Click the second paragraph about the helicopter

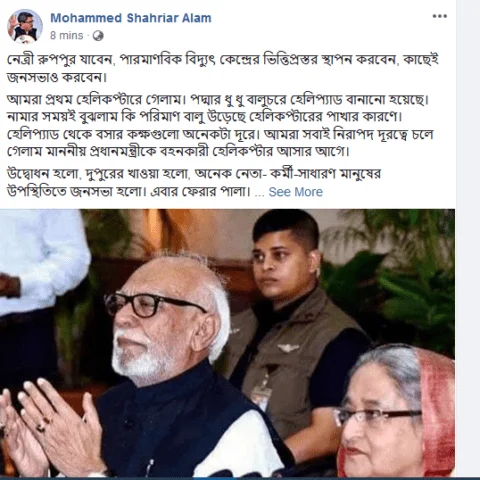pyautogui.click(x=220, y=126)
